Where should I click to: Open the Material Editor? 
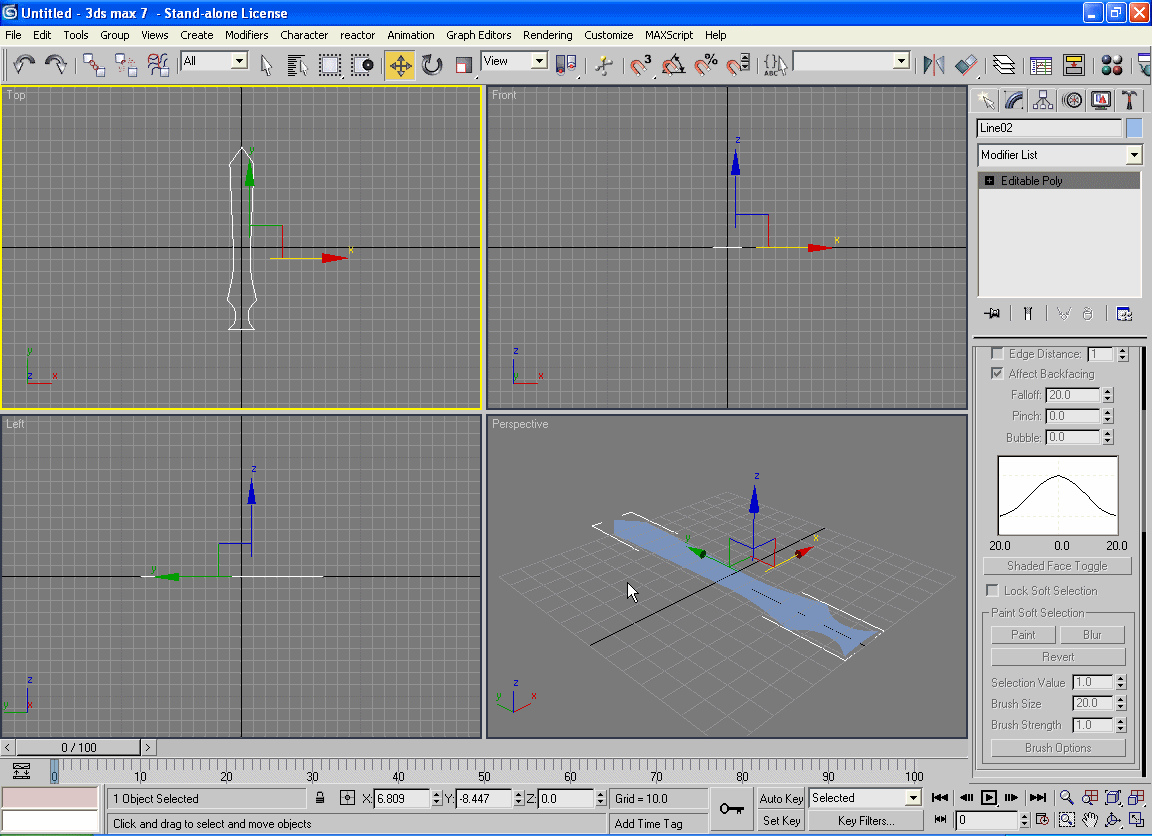(x=1111, y=66)
